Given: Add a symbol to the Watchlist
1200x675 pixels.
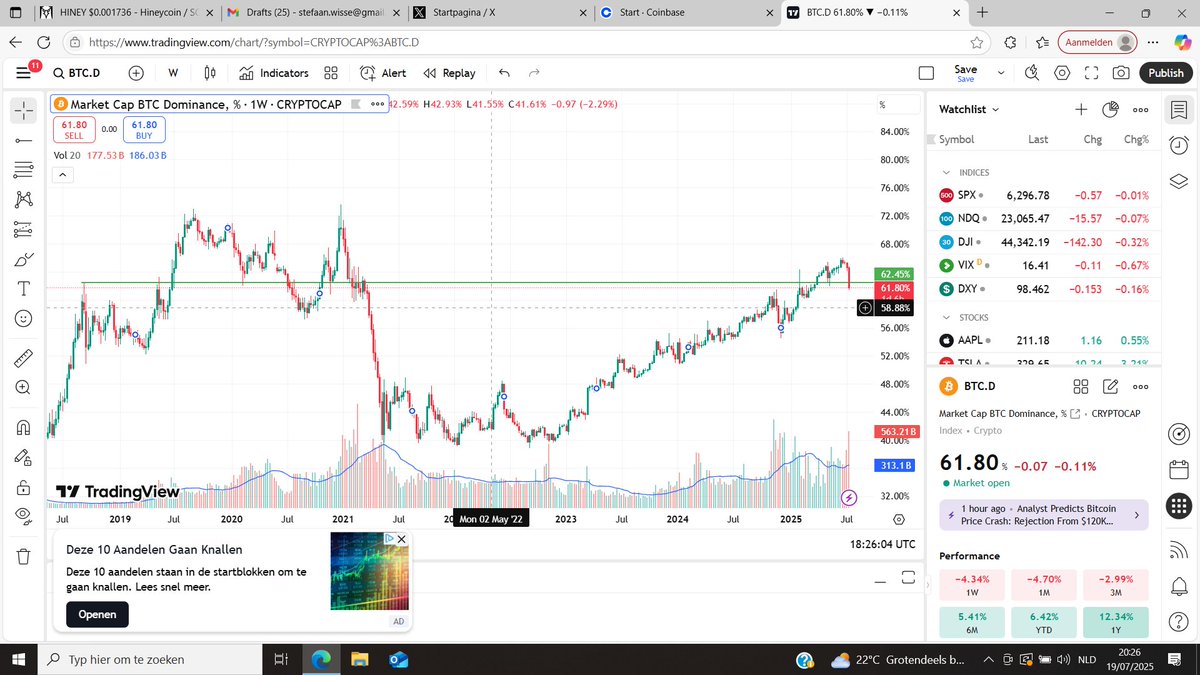Looking at the screenshot, I should [1081, 109].
